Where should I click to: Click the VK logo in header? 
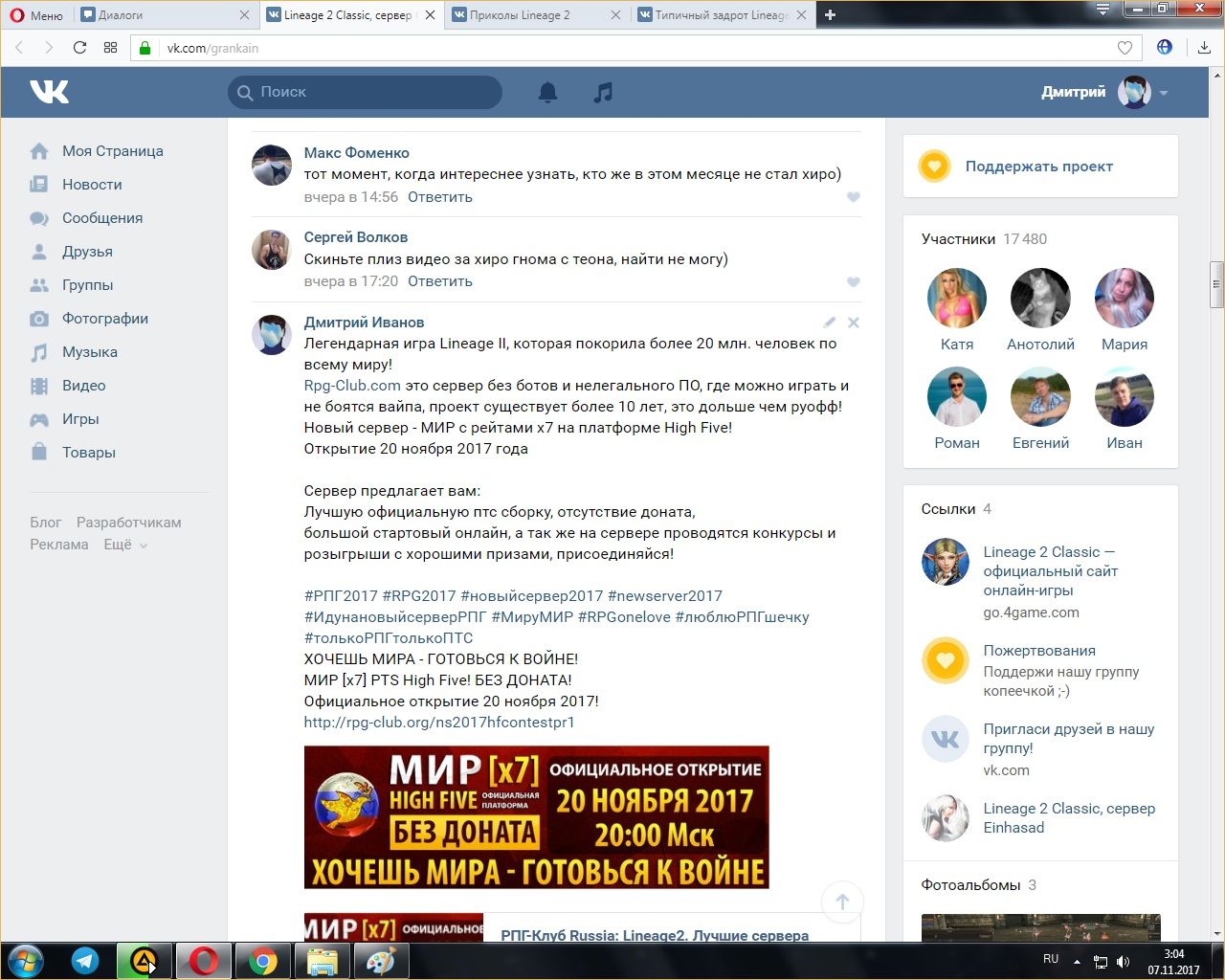49,92
